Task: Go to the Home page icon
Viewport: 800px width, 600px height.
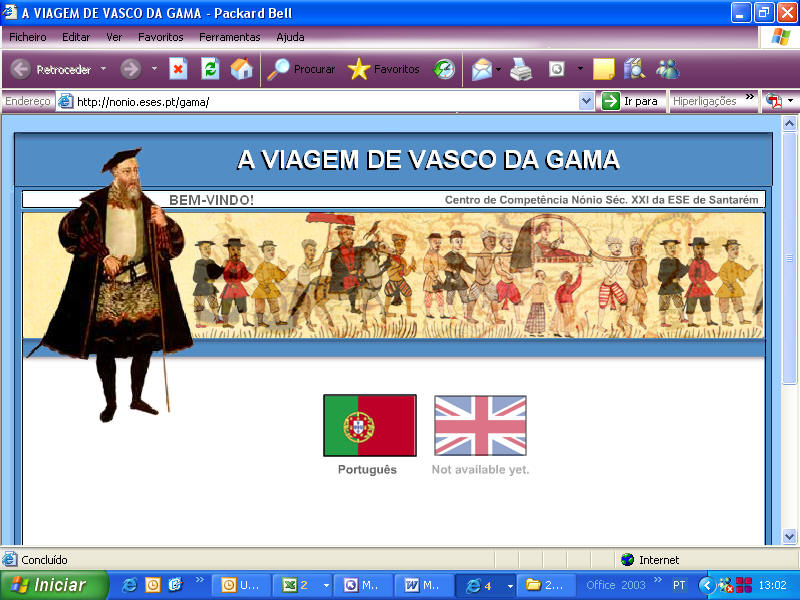Action: [x=241, y=69]
